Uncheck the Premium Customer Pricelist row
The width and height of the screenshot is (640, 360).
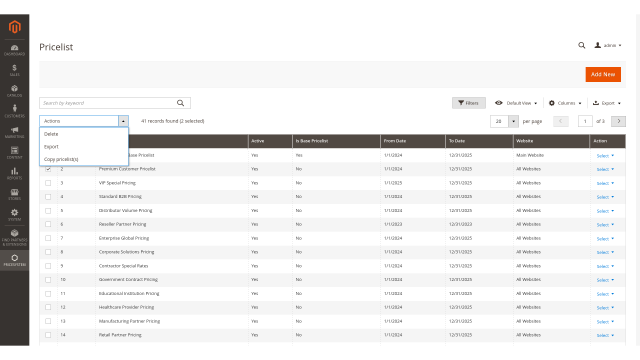pos(48,169)
